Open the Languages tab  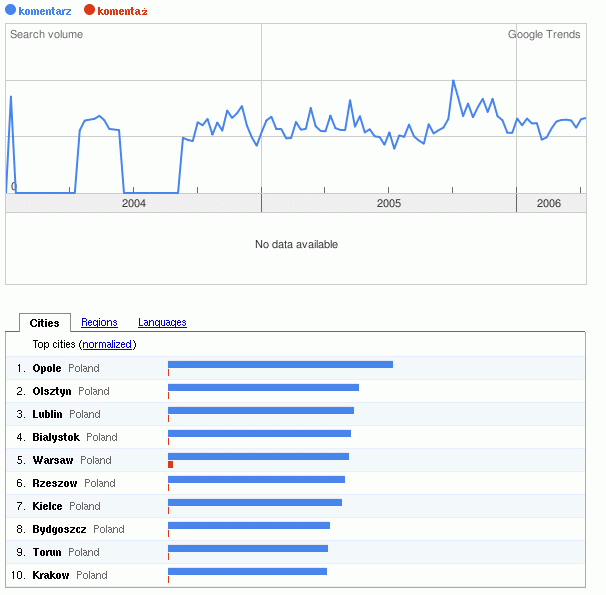click(162, 322)
